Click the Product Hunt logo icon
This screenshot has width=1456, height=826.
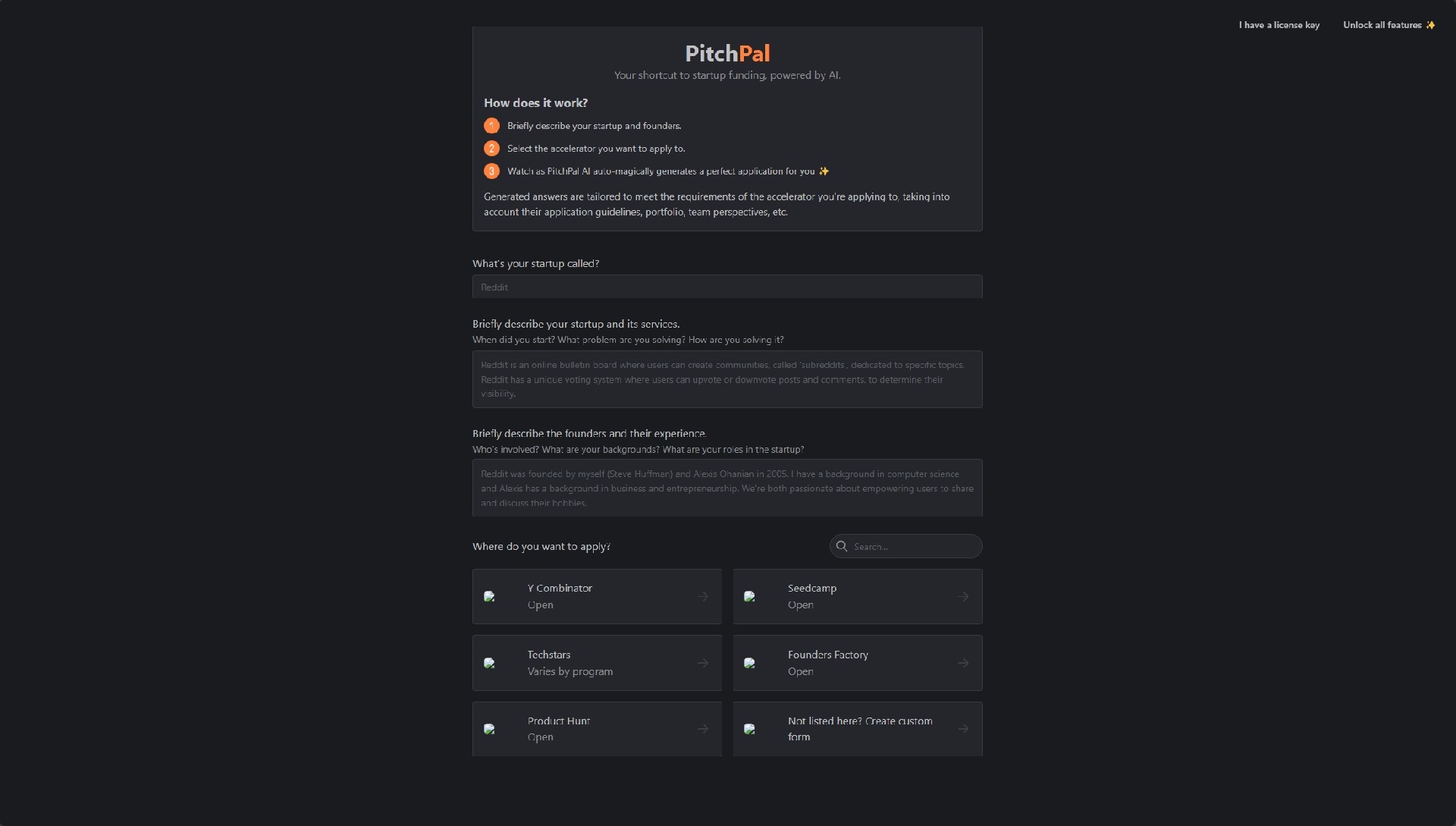(x=490, y=730)
